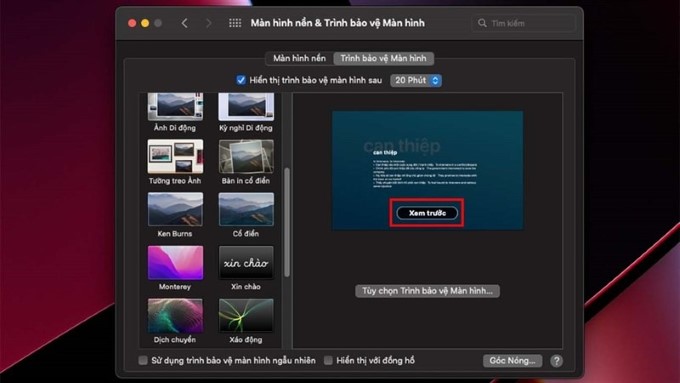
Task: Open the help question mark button
Action: click(556, 360)
